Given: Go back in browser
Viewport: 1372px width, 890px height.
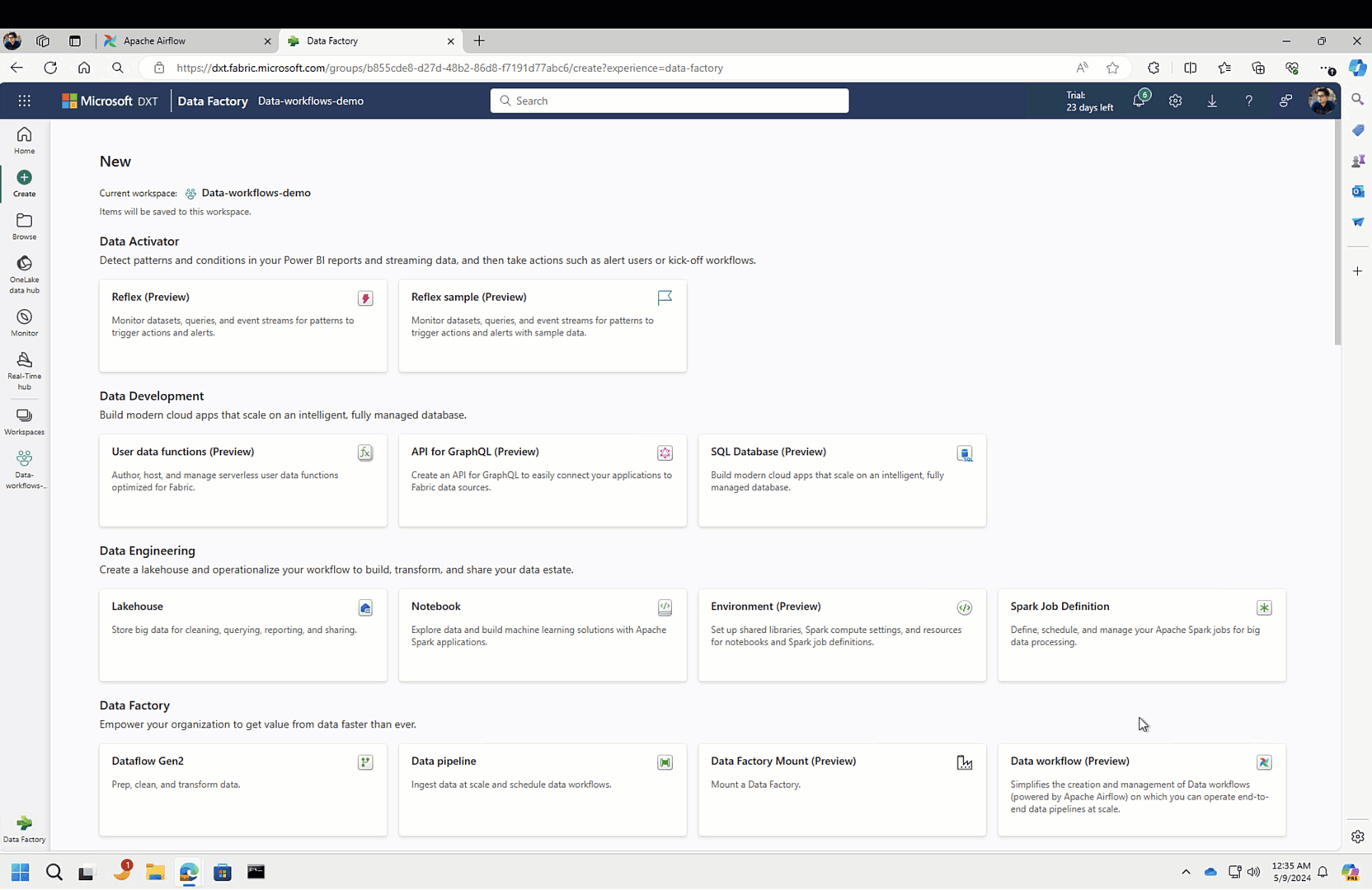Looking at the screenshot, I should (16, 68).
